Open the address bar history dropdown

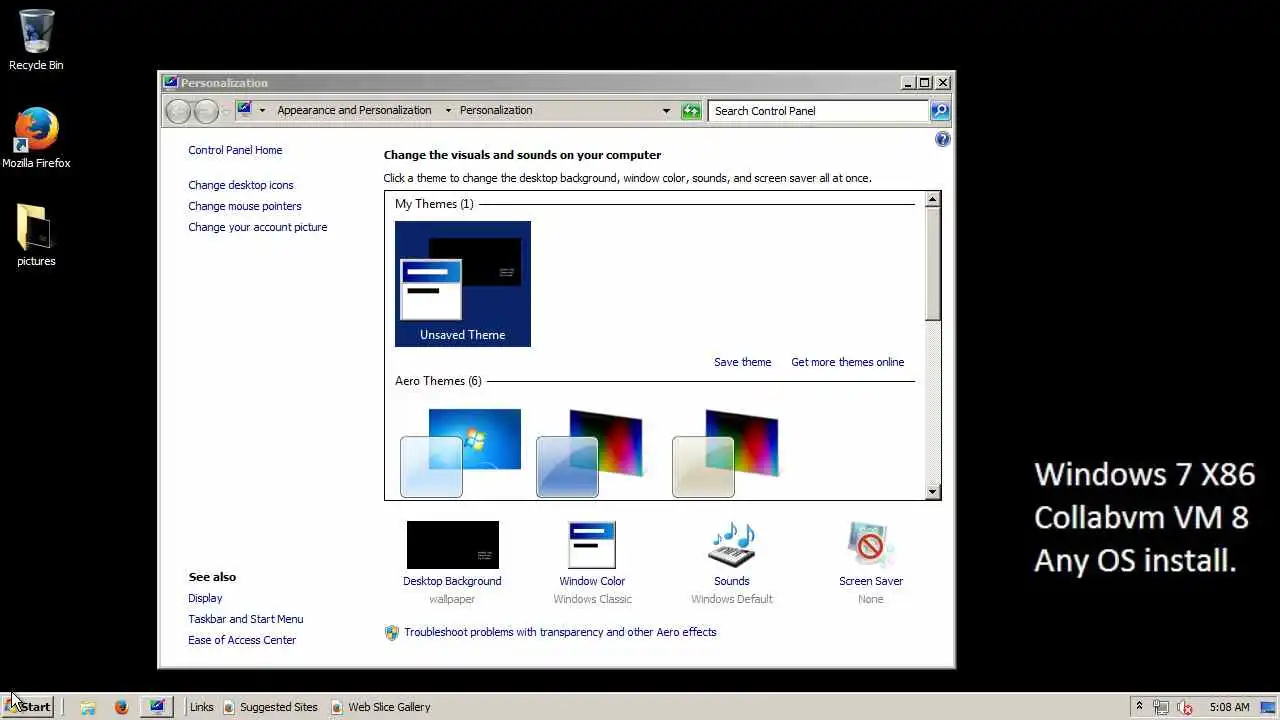(x=666, y=111)
